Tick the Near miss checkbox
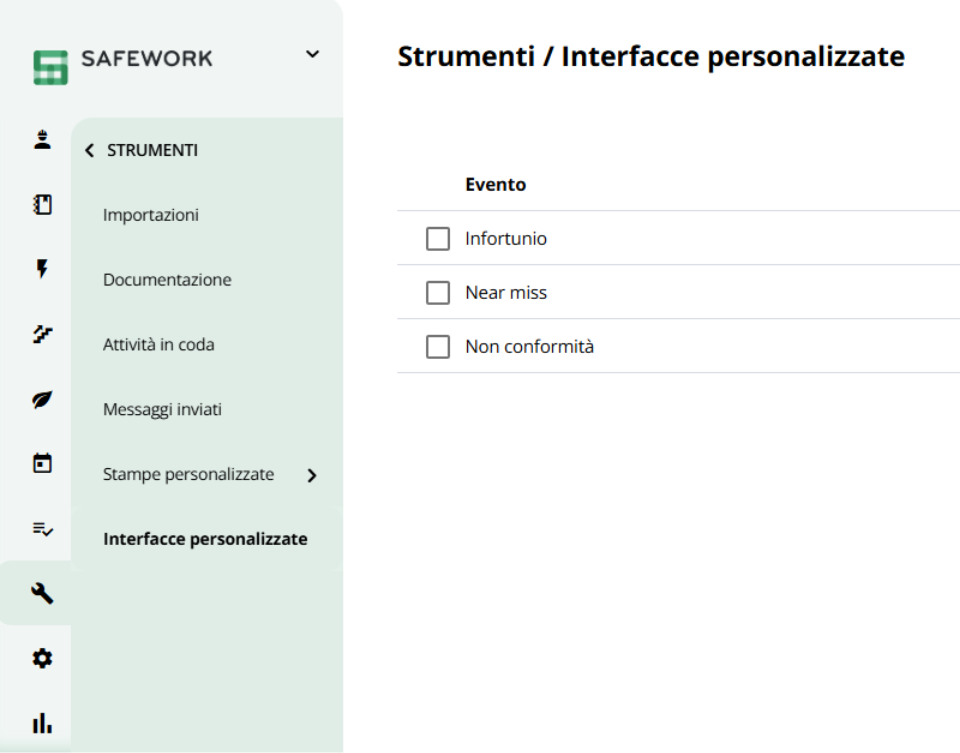The image size is (960, 753). 438,293
